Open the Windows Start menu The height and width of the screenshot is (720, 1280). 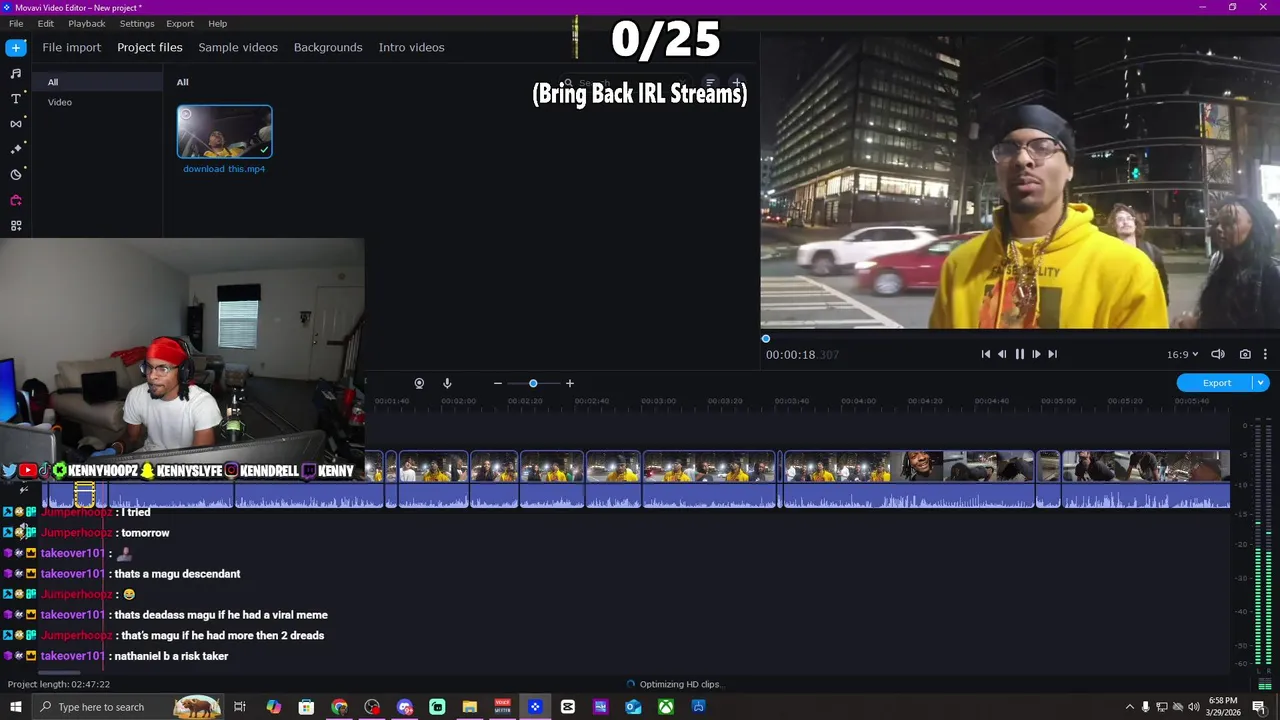point(16,707)
